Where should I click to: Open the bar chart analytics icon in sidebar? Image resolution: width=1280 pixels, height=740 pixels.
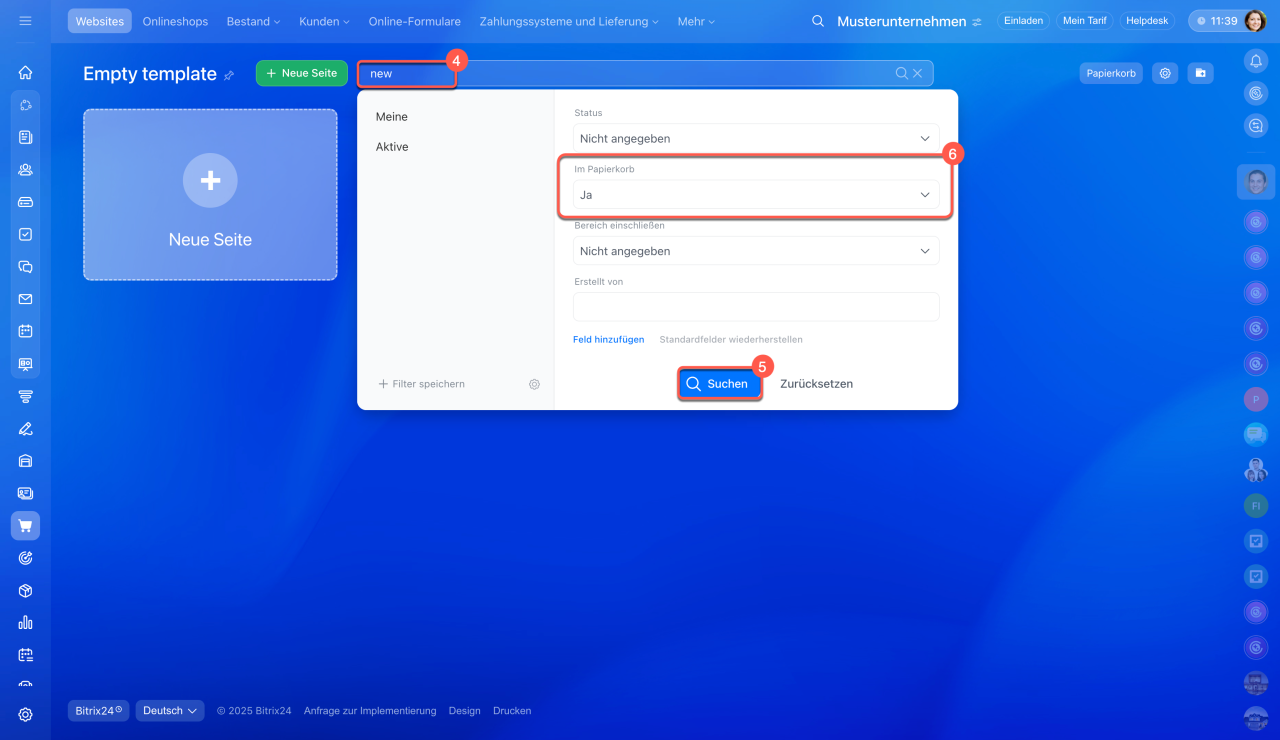click(x=25, y=623)
